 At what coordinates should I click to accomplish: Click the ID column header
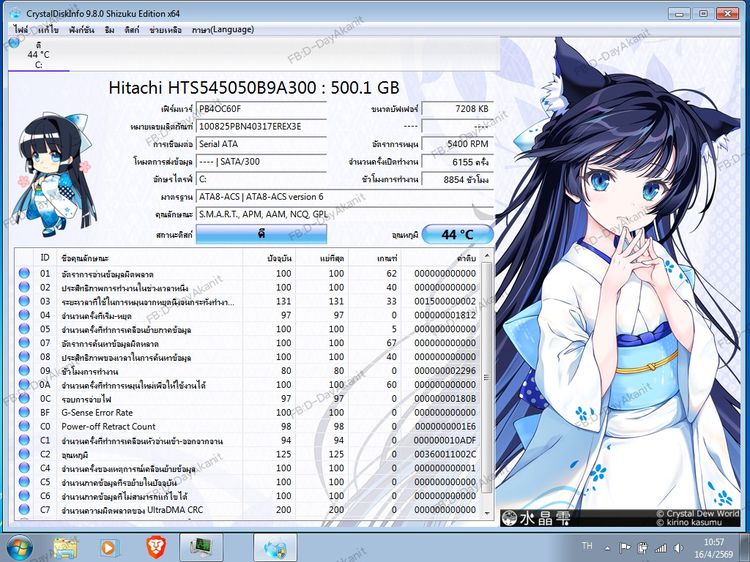(x=45, y=258)
